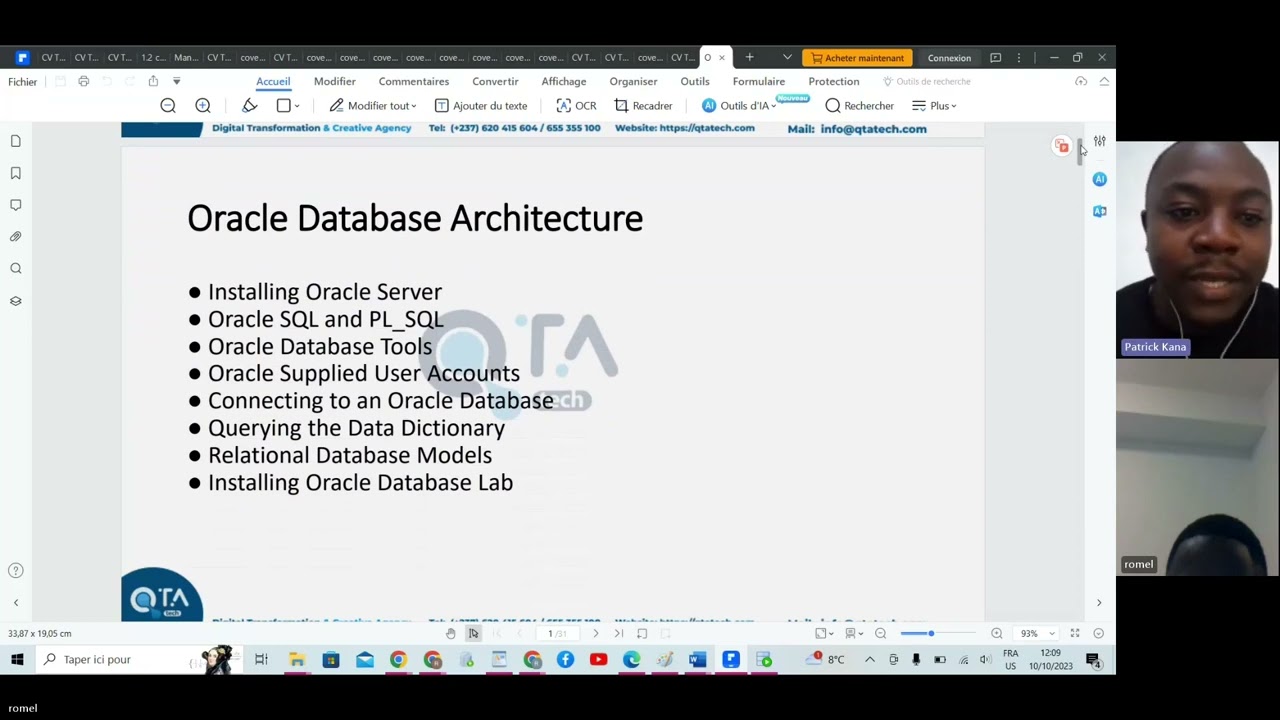Open Word from the taskbar
This screenshot has height=720, width=1280.
[x=697, y=659]
